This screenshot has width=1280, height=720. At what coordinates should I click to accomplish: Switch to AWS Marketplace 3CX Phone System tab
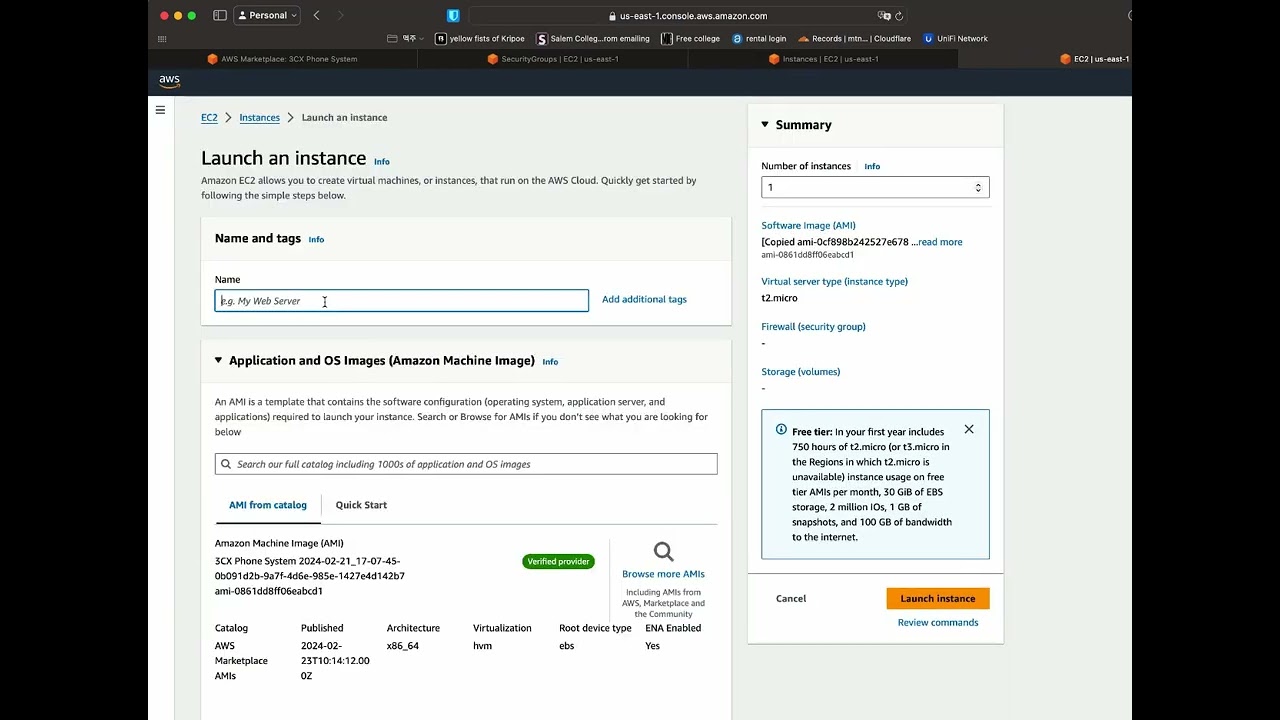[x=282, y=59]
